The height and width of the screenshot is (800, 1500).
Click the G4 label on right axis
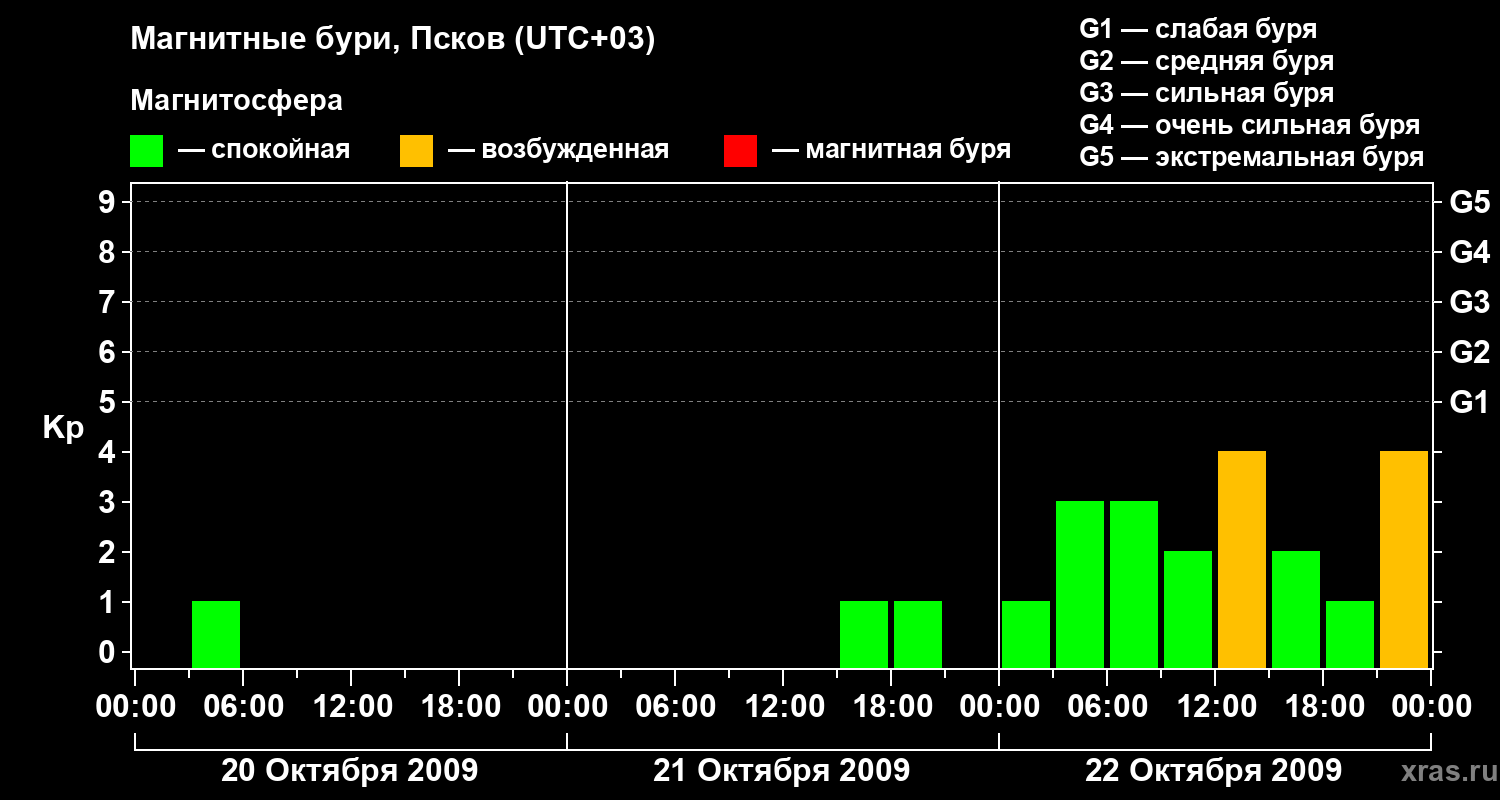pyautogui.click(x=1469, y=252)
